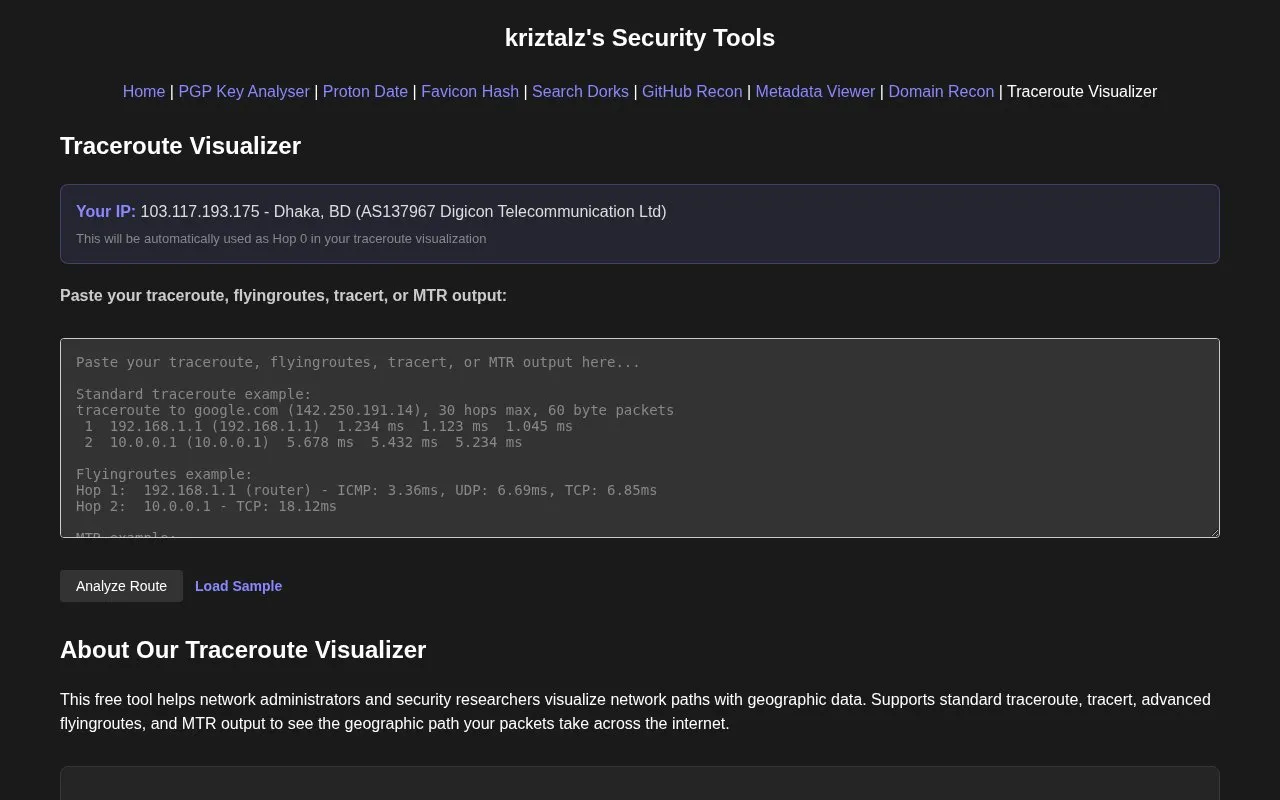Open the Search Dorks page

pyautogui.click(x=580, y=91)
